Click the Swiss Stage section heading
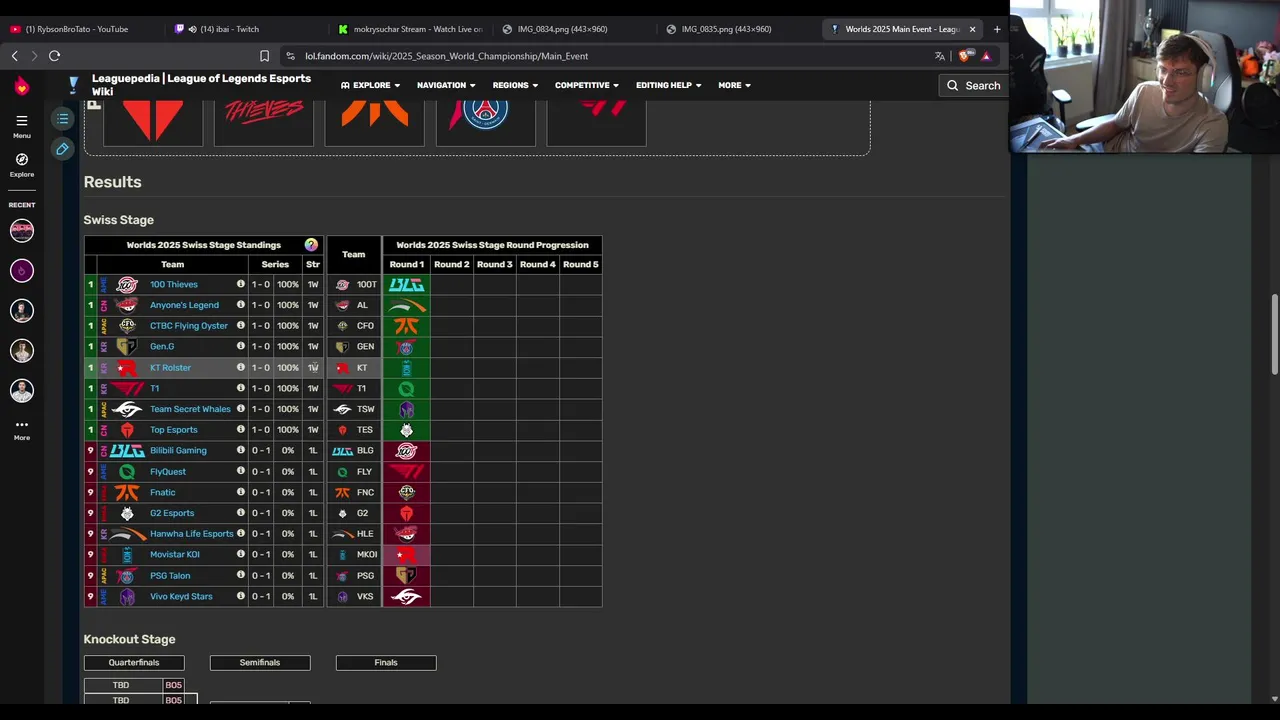Screen dimensions: 1280x720 click(x=119, y=220)
